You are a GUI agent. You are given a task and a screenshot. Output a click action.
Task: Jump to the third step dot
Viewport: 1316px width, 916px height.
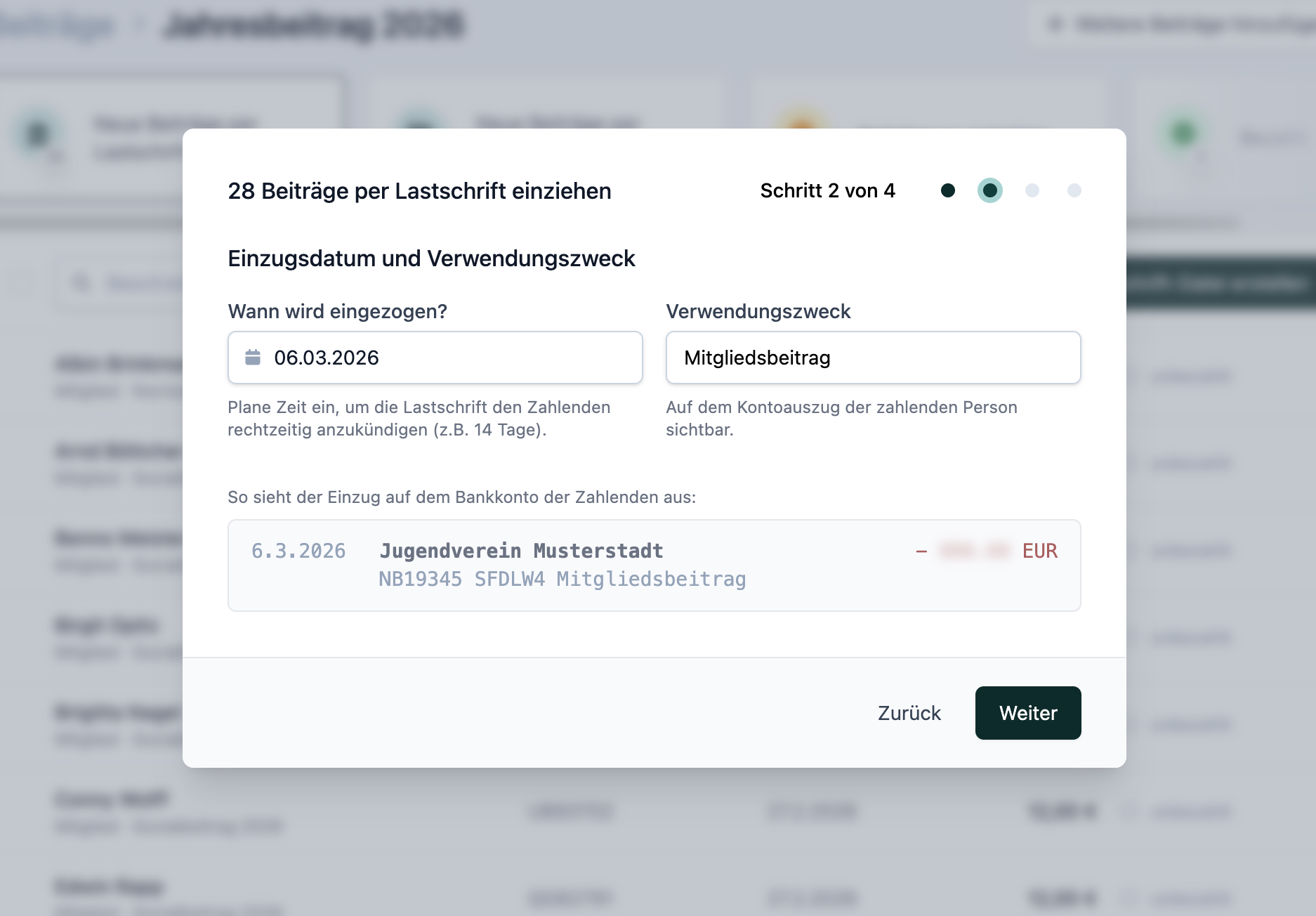1032,190
